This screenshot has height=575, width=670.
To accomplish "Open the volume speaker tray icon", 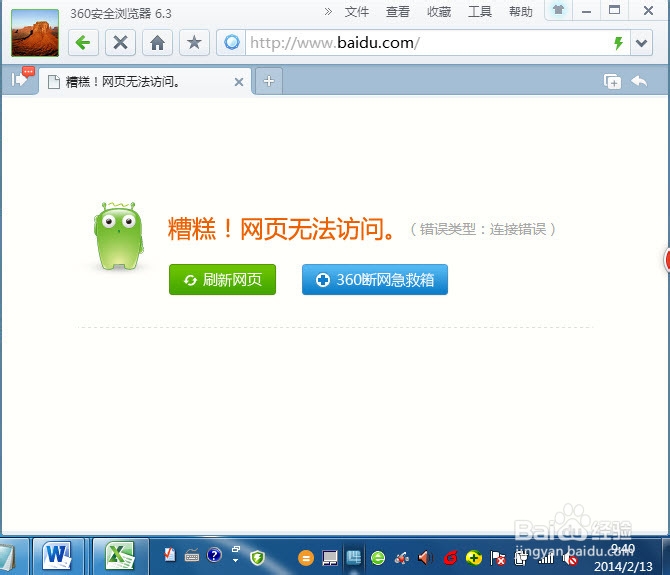I will point(425,557).
